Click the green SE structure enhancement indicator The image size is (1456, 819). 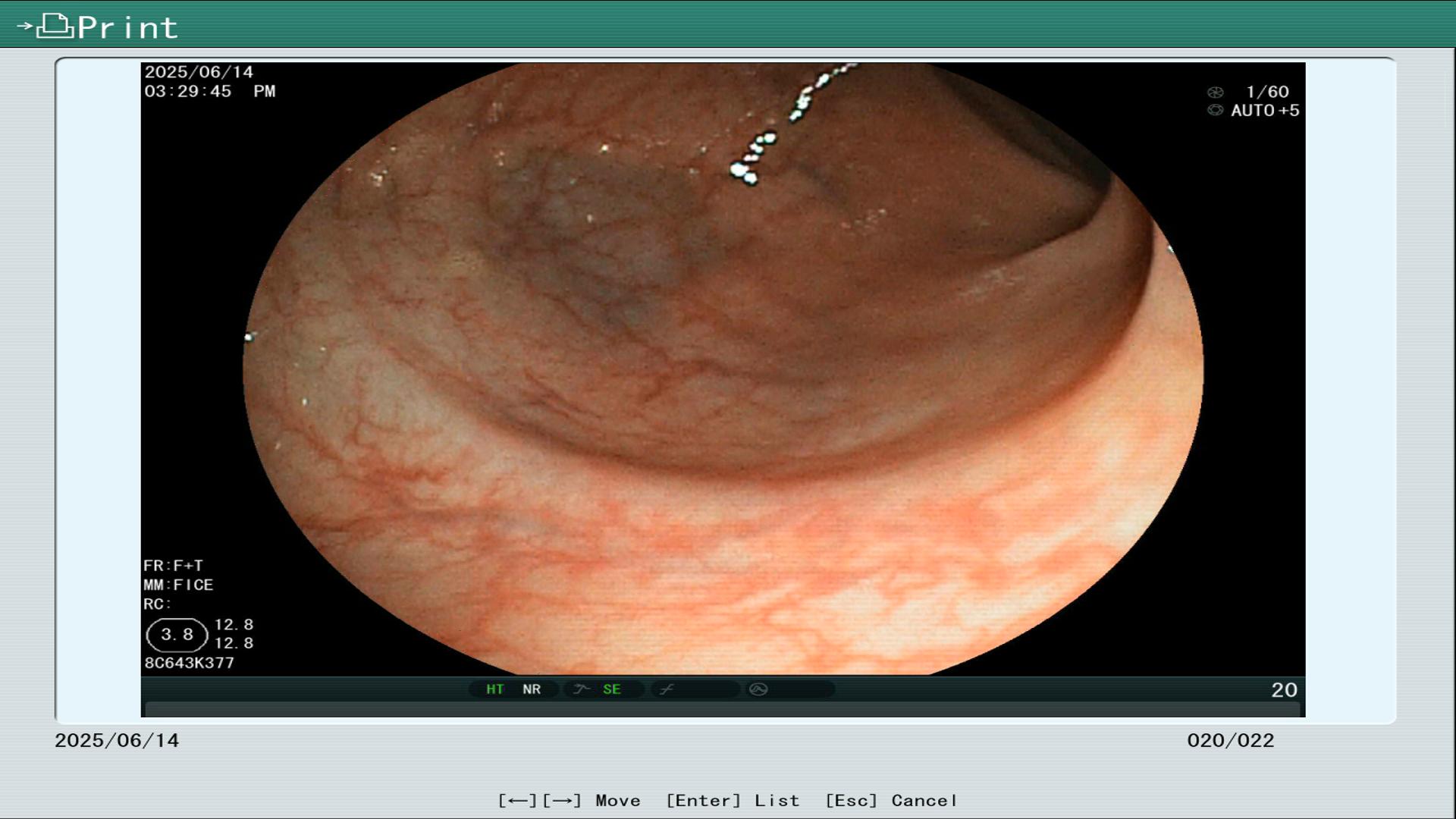click(612, 689)
